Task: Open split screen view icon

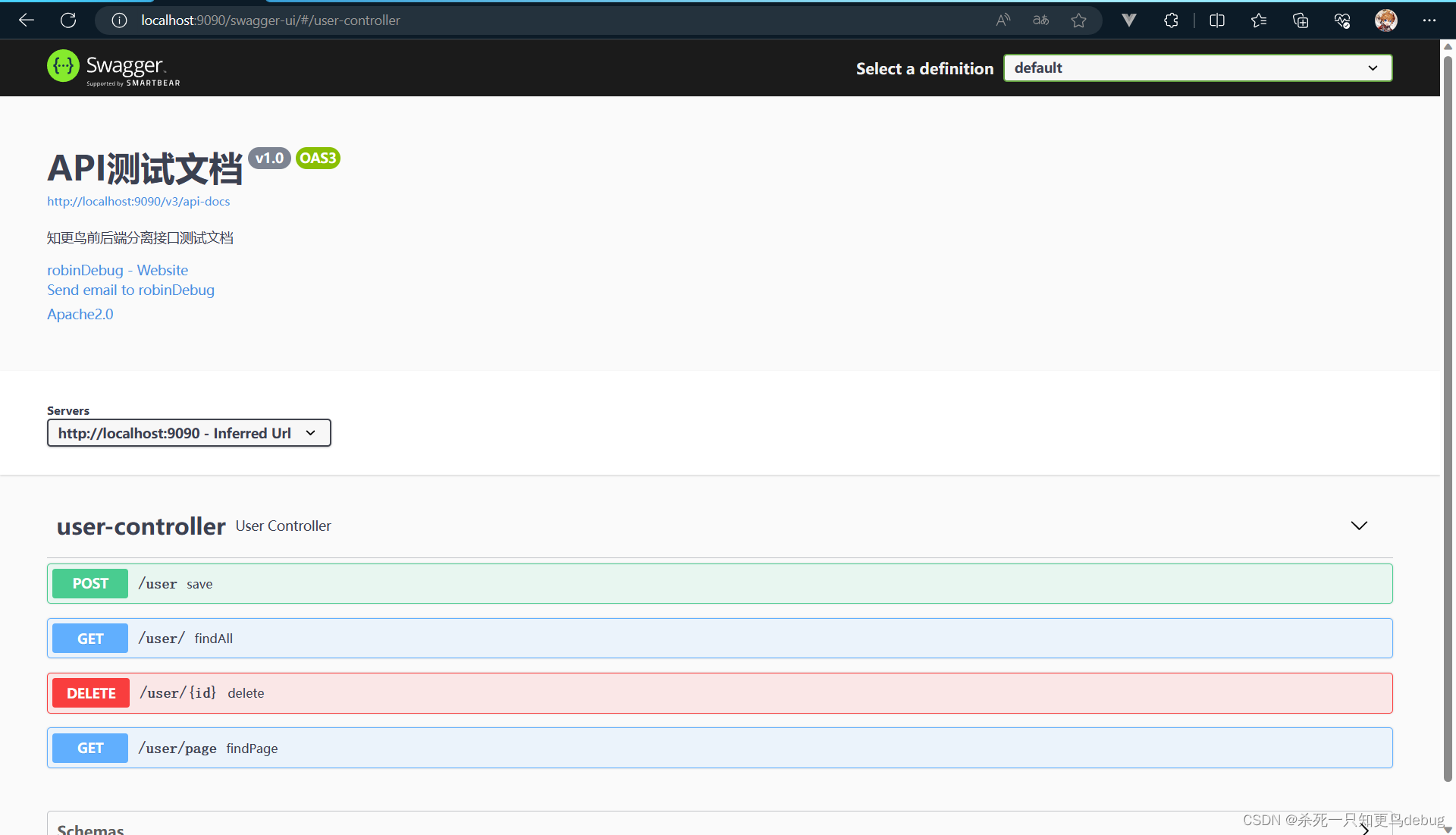Action: pos(1216,20)
